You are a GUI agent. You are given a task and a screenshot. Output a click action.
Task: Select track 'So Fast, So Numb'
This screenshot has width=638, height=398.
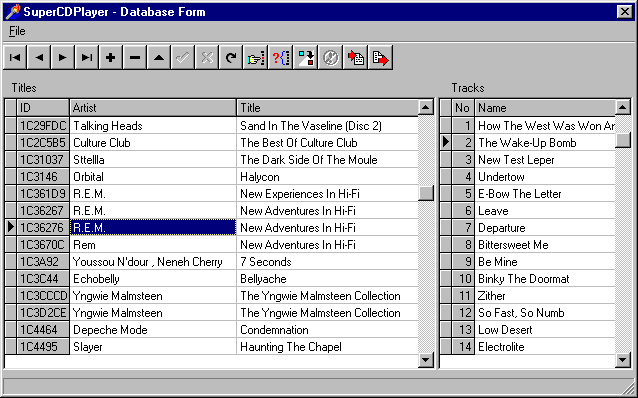(545, 313)
